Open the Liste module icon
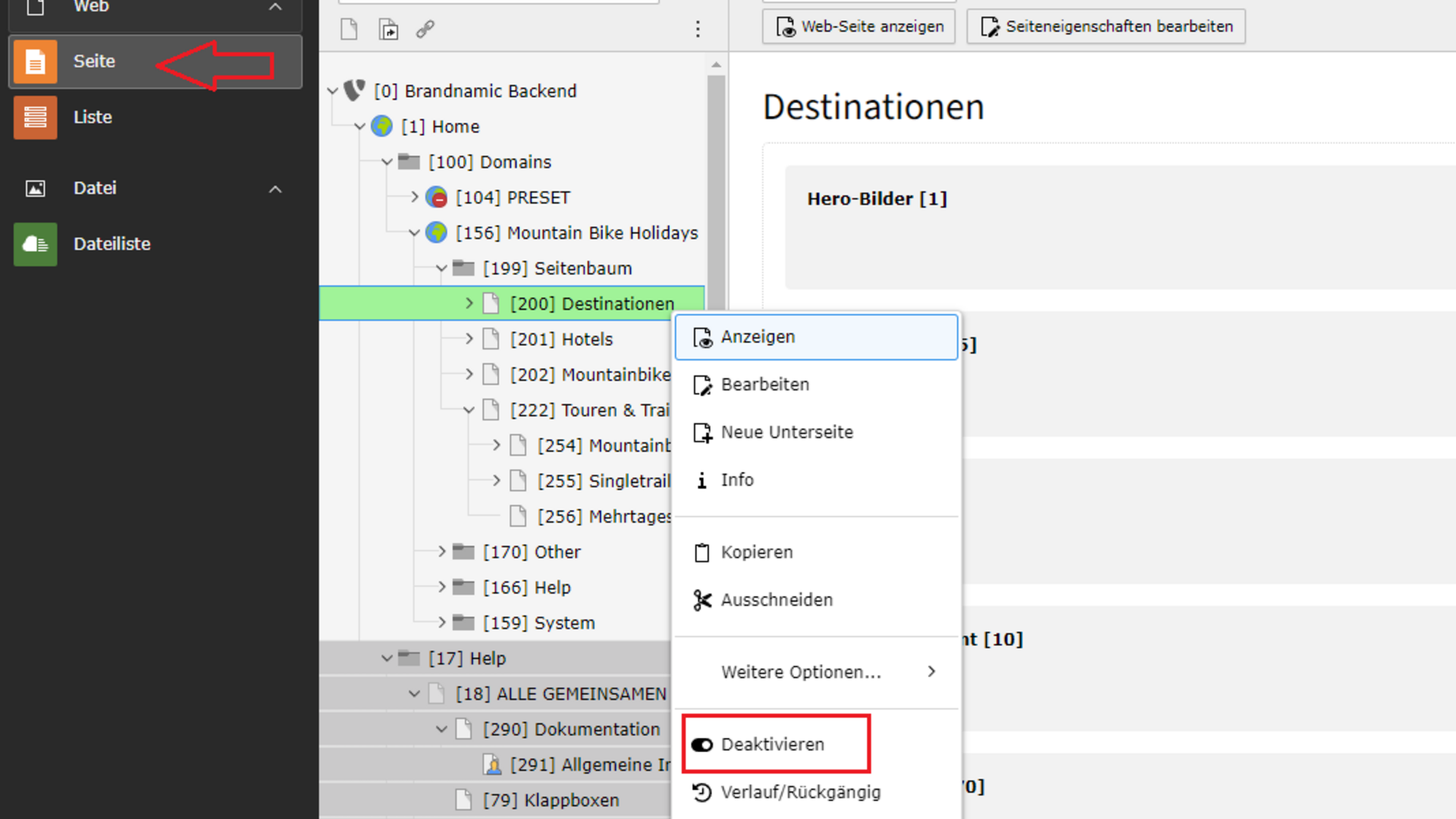This screenshot has width=1456, height=819. coord(35,118)
